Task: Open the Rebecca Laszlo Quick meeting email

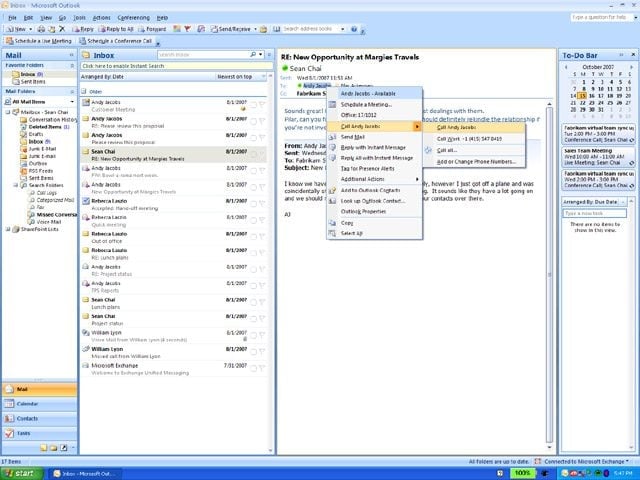Action: 173,221
